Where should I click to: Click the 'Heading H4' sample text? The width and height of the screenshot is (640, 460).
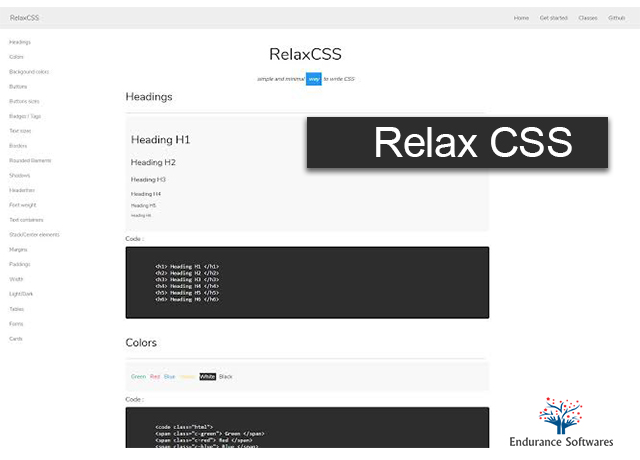coord(146,194)
